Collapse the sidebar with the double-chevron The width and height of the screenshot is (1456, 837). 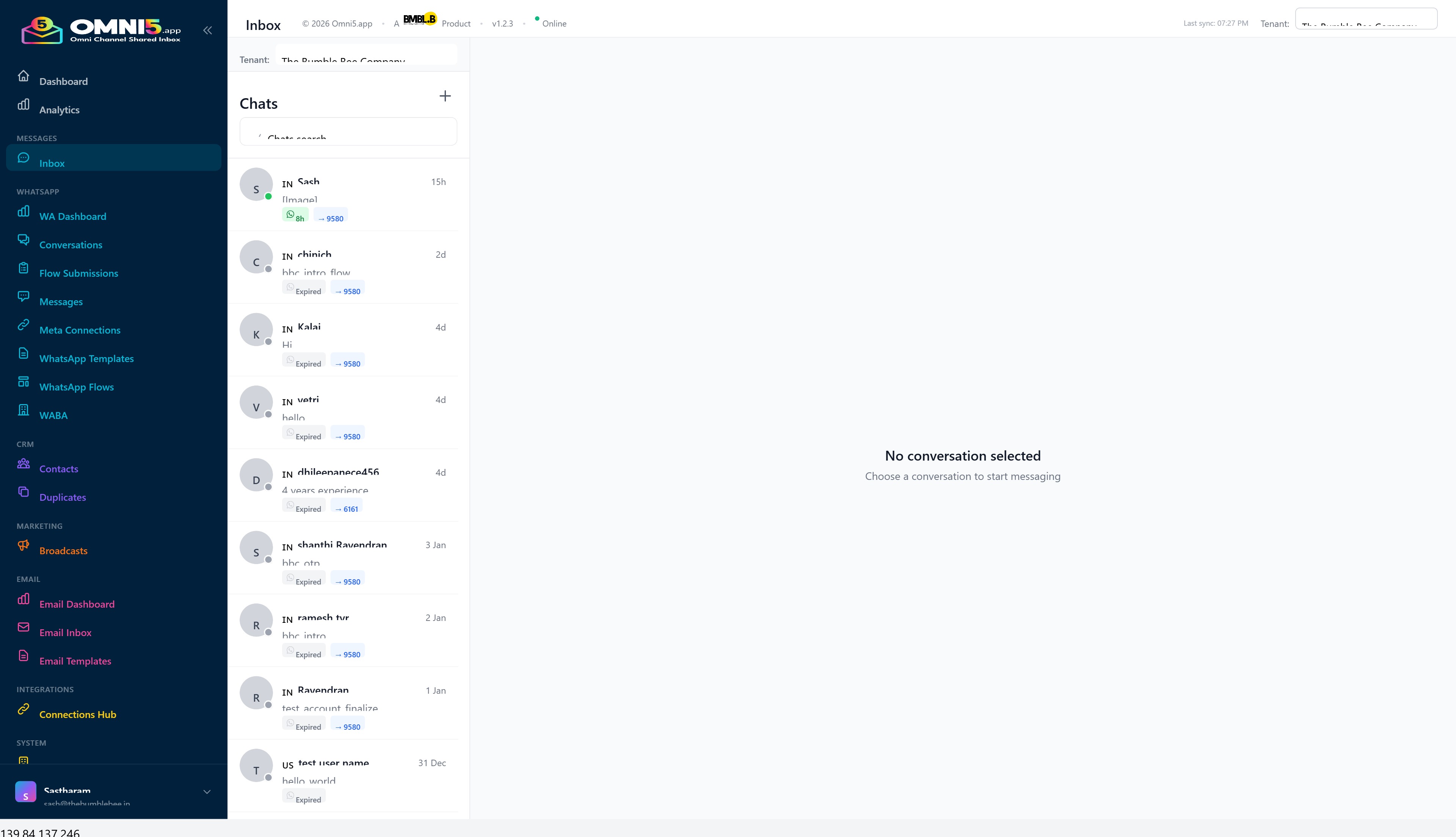click(207, 30)
